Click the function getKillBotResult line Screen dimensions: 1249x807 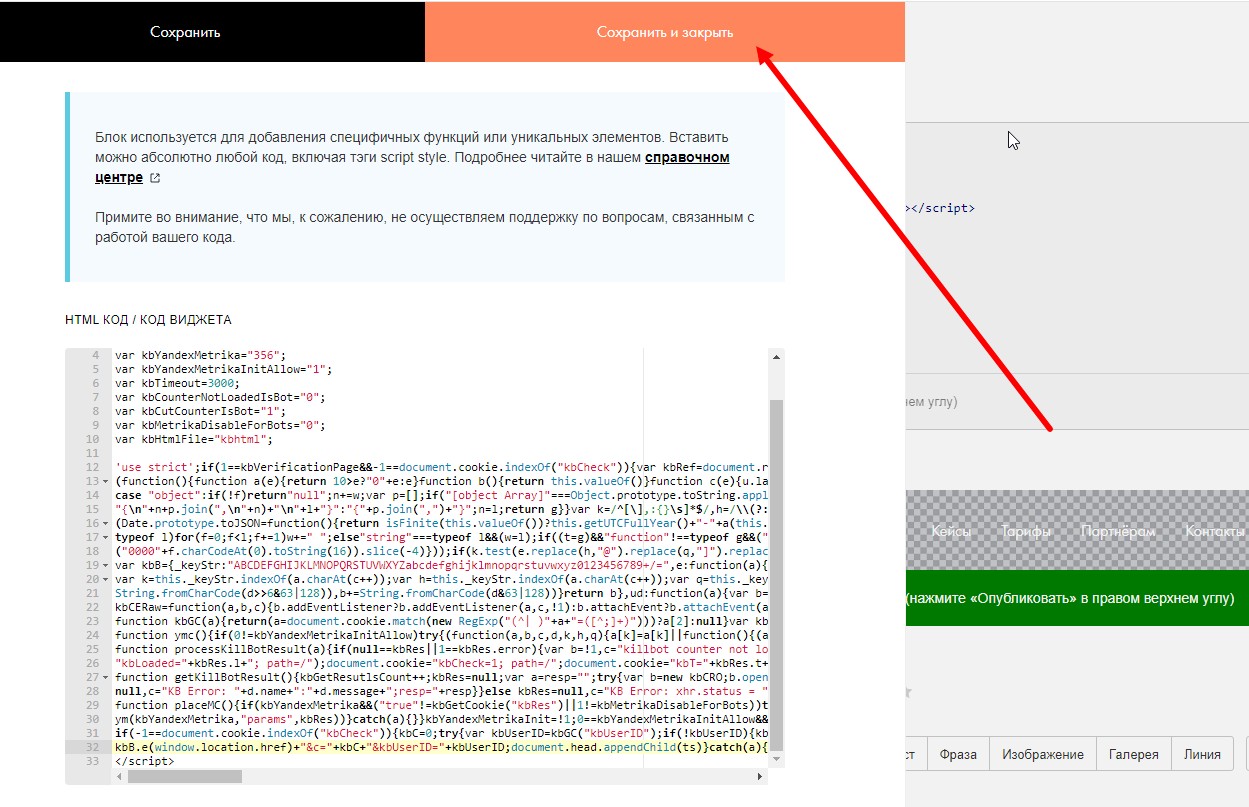pyautogui.click(x=440, y=677)
